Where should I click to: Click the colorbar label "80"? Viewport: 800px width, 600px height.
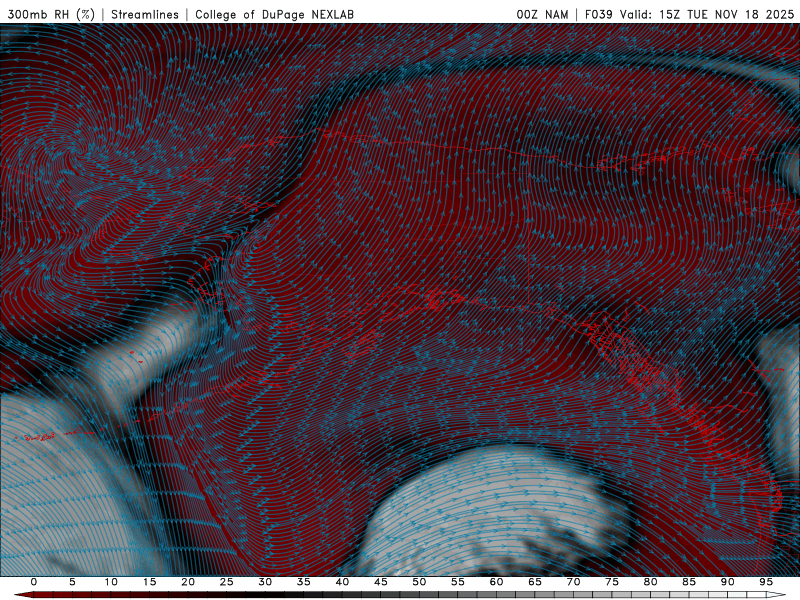click(x=650, y=582)
